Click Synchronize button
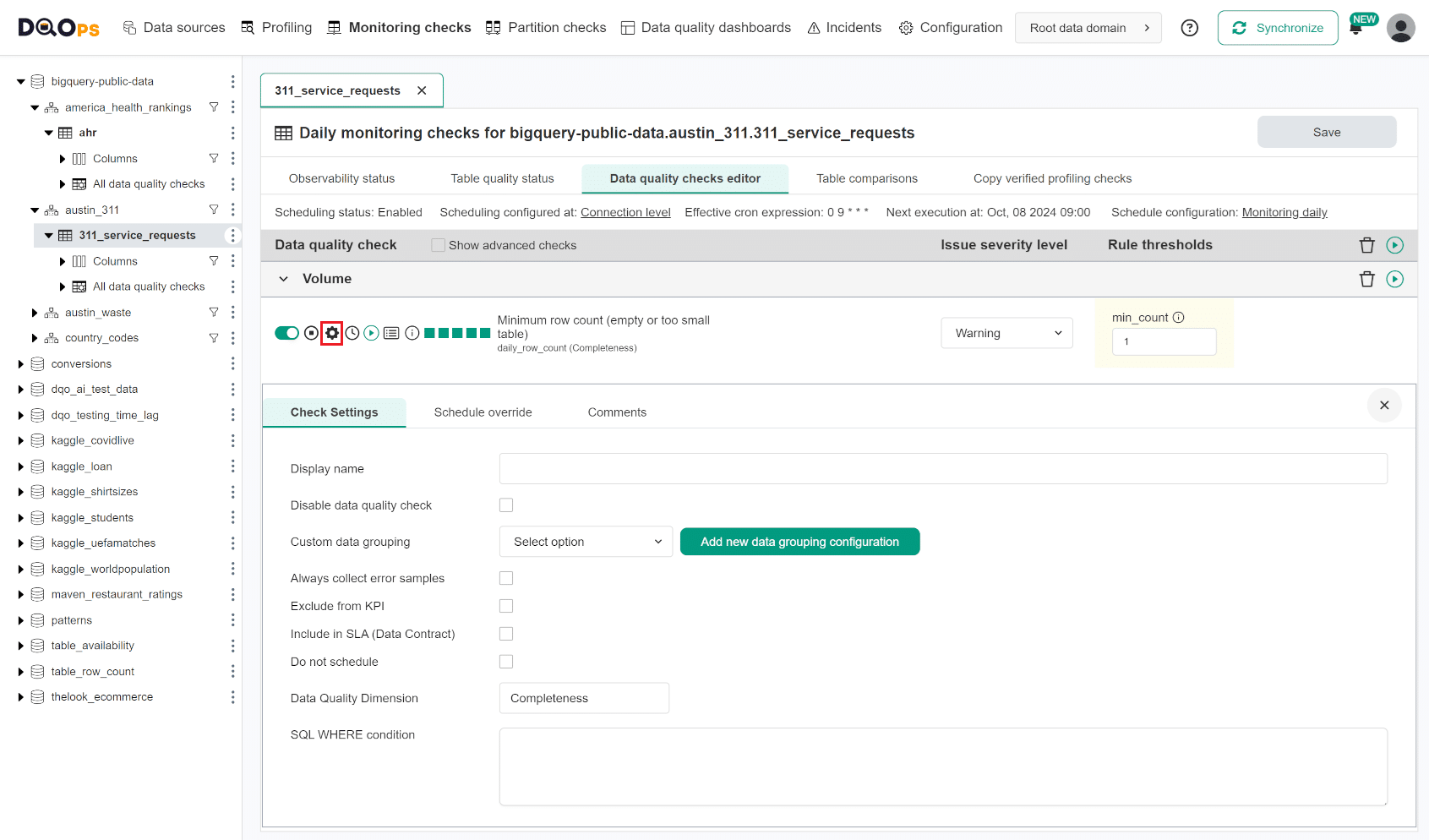The width and height of the screenshot is (1429, 840). pos(1278,28)
